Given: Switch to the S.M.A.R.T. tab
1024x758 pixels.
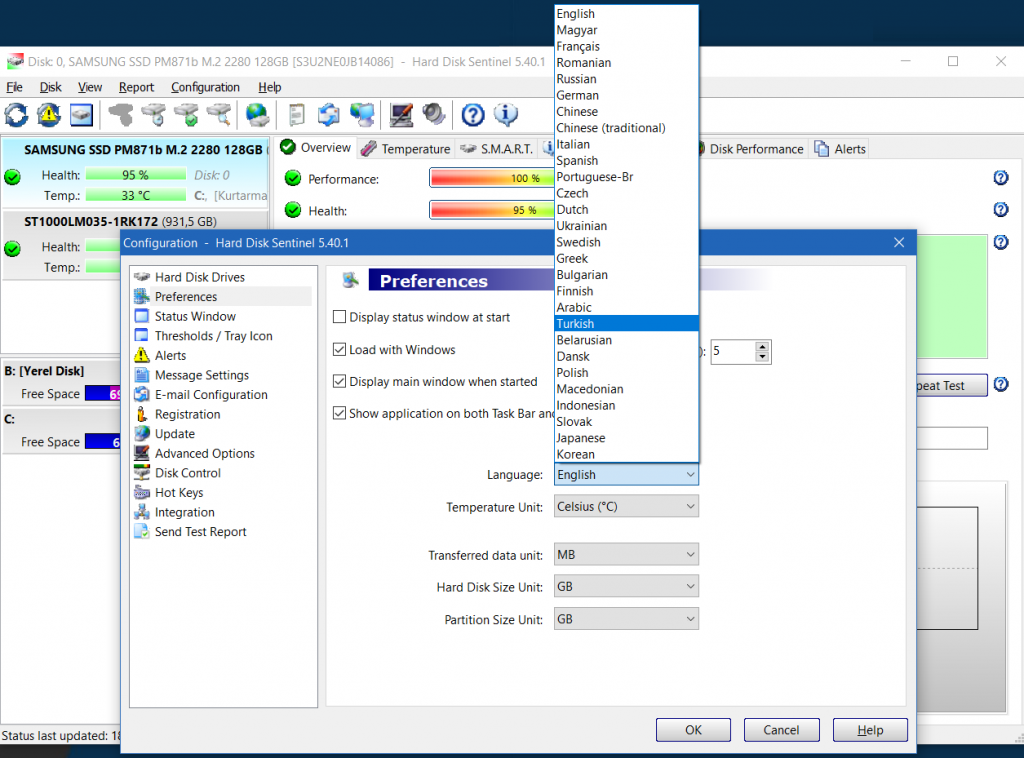Looking at the screenshot, I should click(x=497, y=149).
